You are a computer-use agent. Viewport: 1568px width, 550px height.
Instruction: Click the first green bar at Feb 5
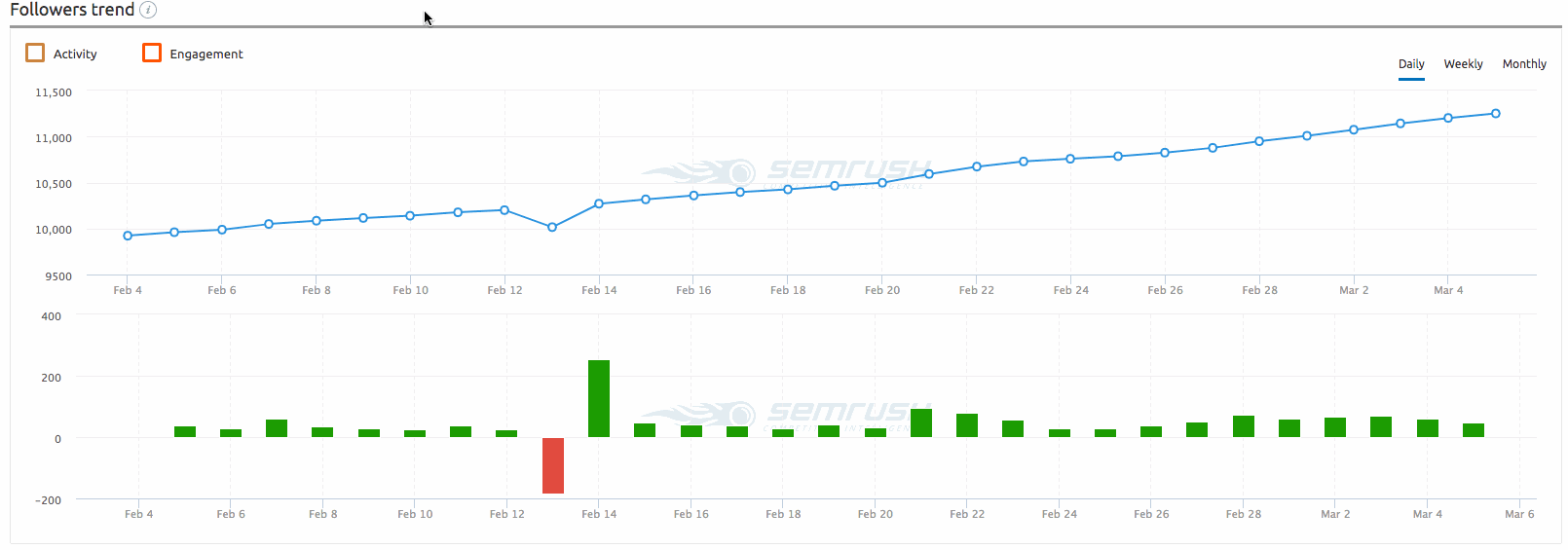coord(185,431)
